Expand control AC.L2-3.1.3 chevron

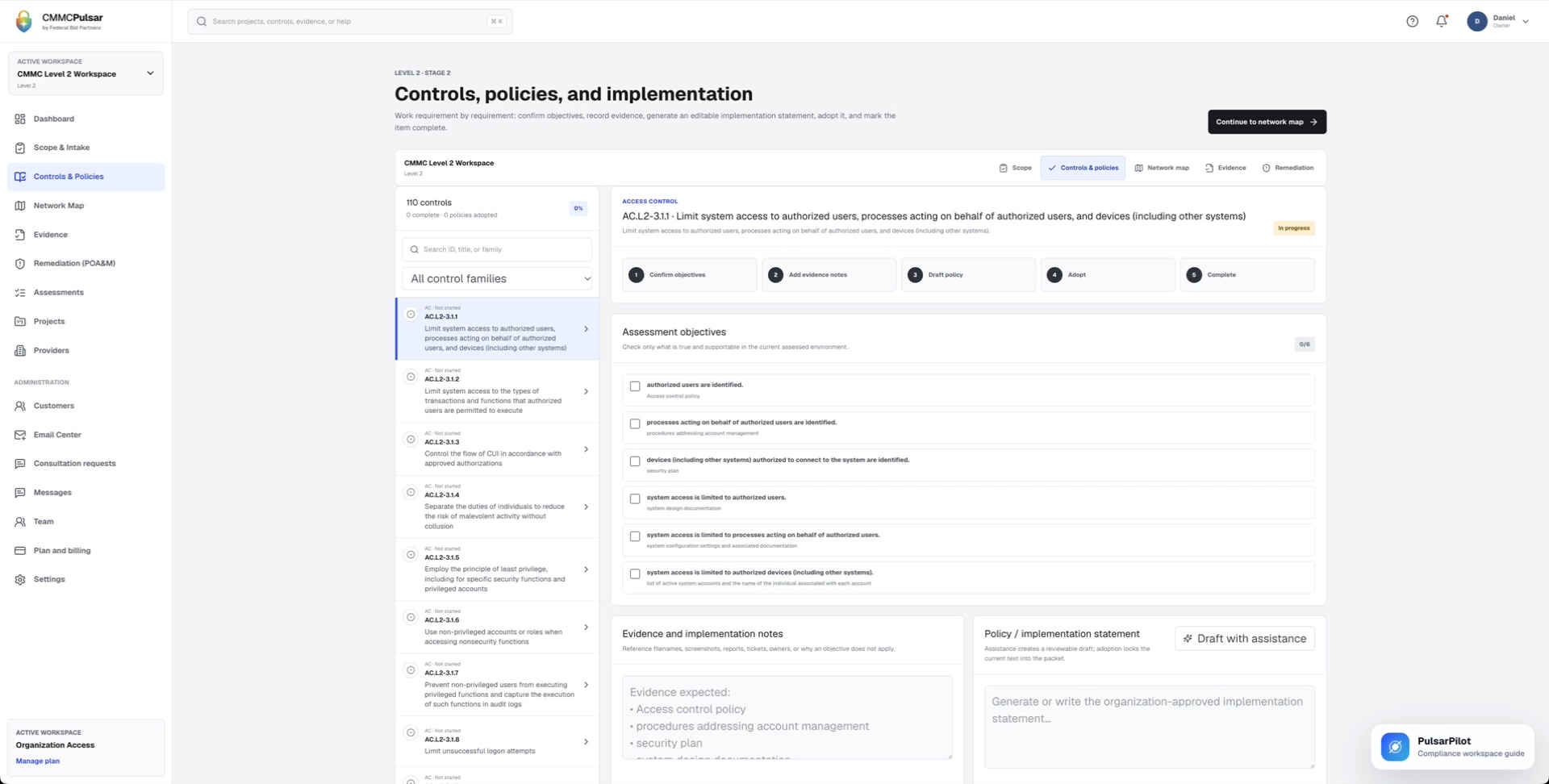click(586, 449)
